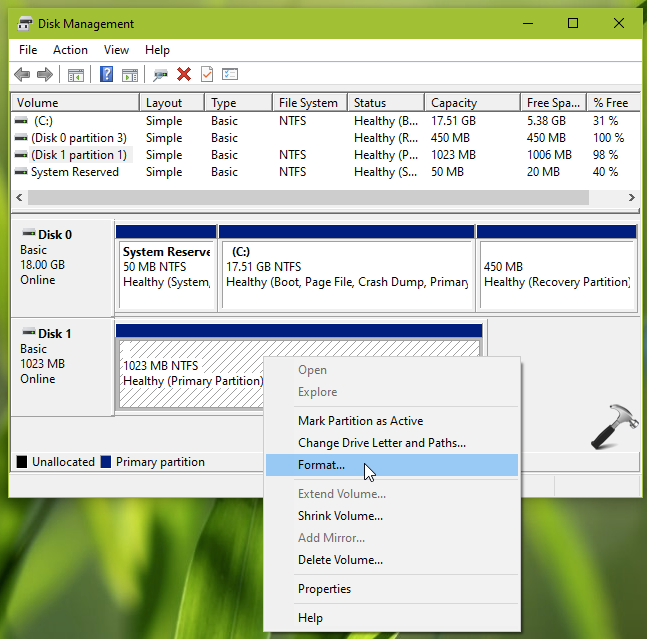Screen dimensions: 647x639
Task: Click Change Drive Letter and Paths...
Action: point(381,443)
